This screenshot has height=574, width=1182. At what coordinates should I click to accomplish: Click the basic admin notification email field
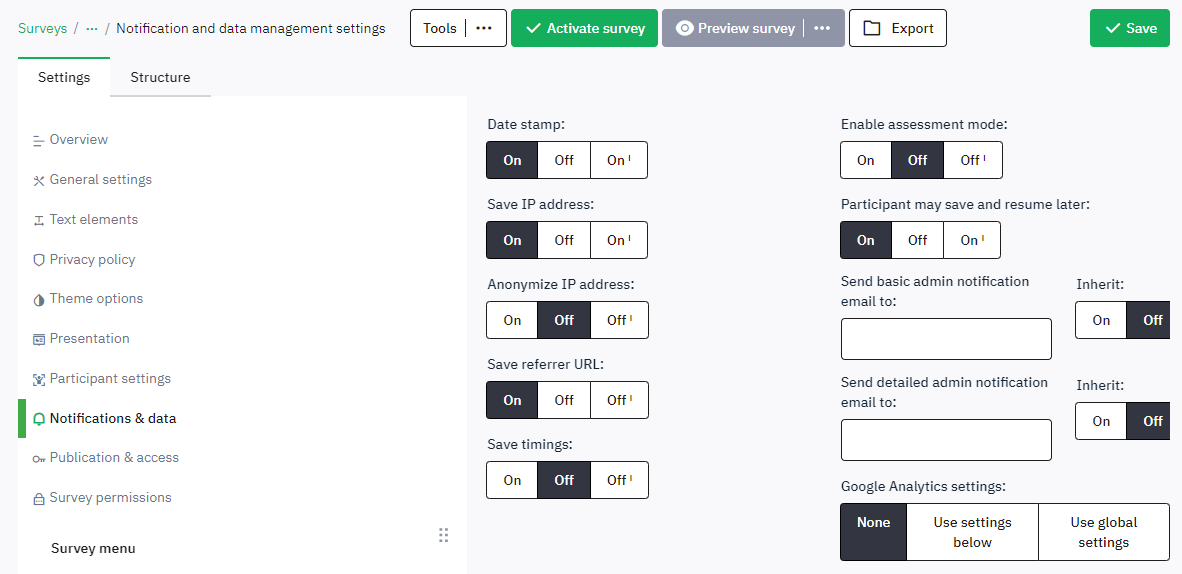pyautogui.click(x=946, y=339)
